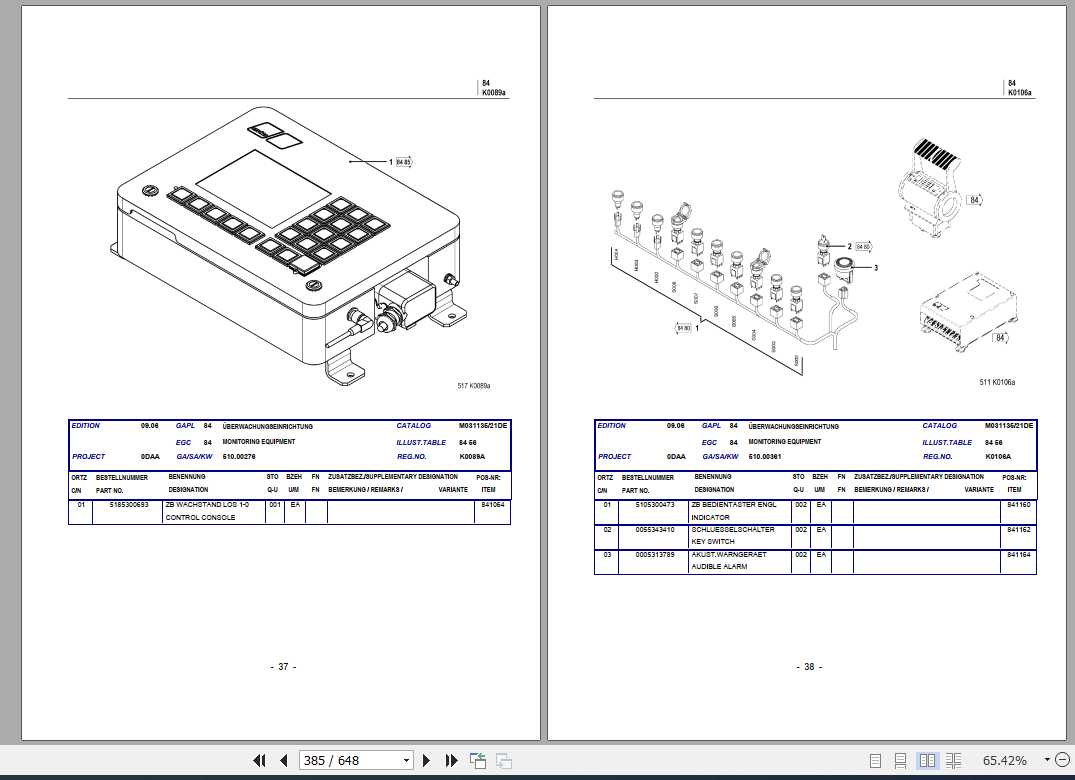The width and height of the screenshot is (1075, 780).
Task: Click the 84 85 illustration reference on left page
Action: 404,160
